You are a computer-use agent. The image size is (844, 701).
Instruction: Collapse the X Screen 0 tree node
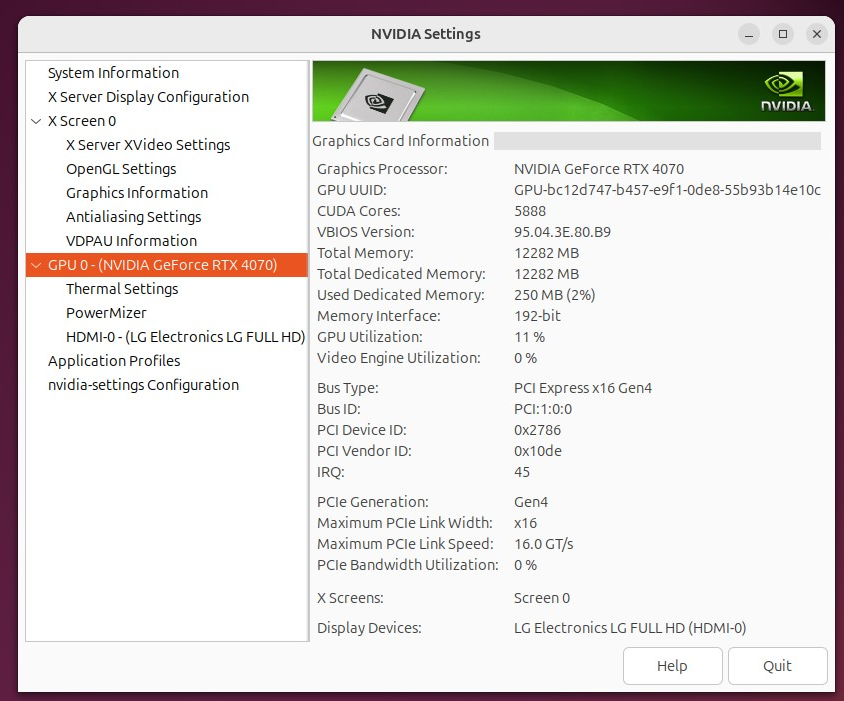coord(36,121)
